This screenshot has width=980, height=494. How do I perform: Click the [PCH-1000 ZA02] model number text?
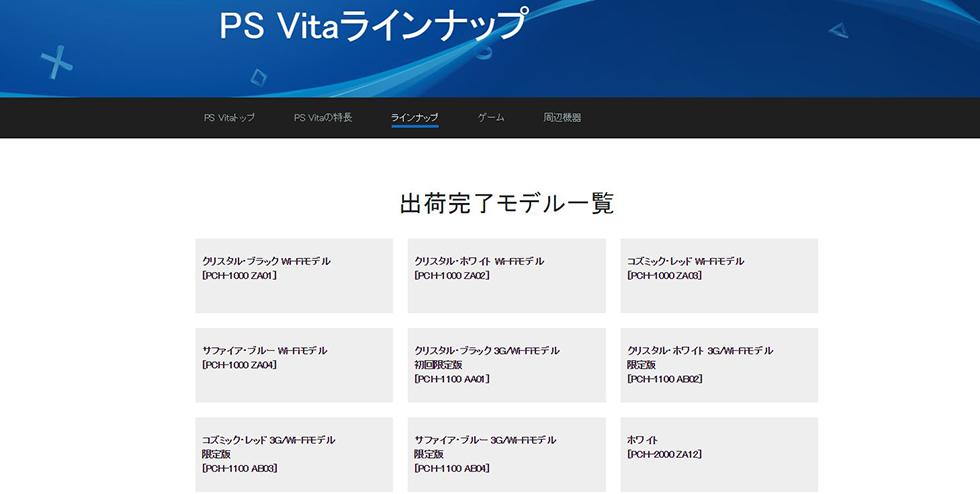coord(452,275)
